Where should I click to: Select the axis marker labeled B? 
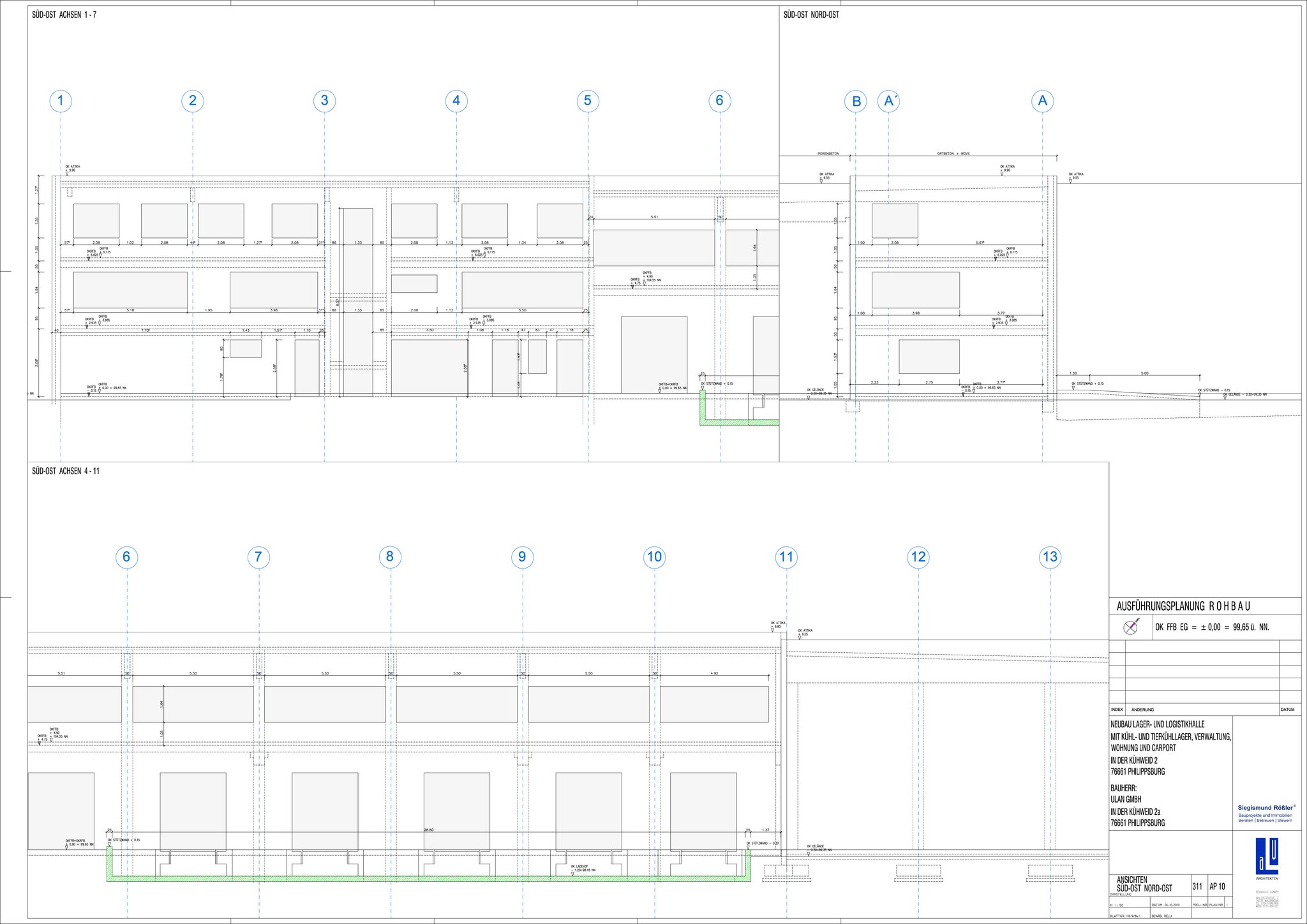[856, 101]
